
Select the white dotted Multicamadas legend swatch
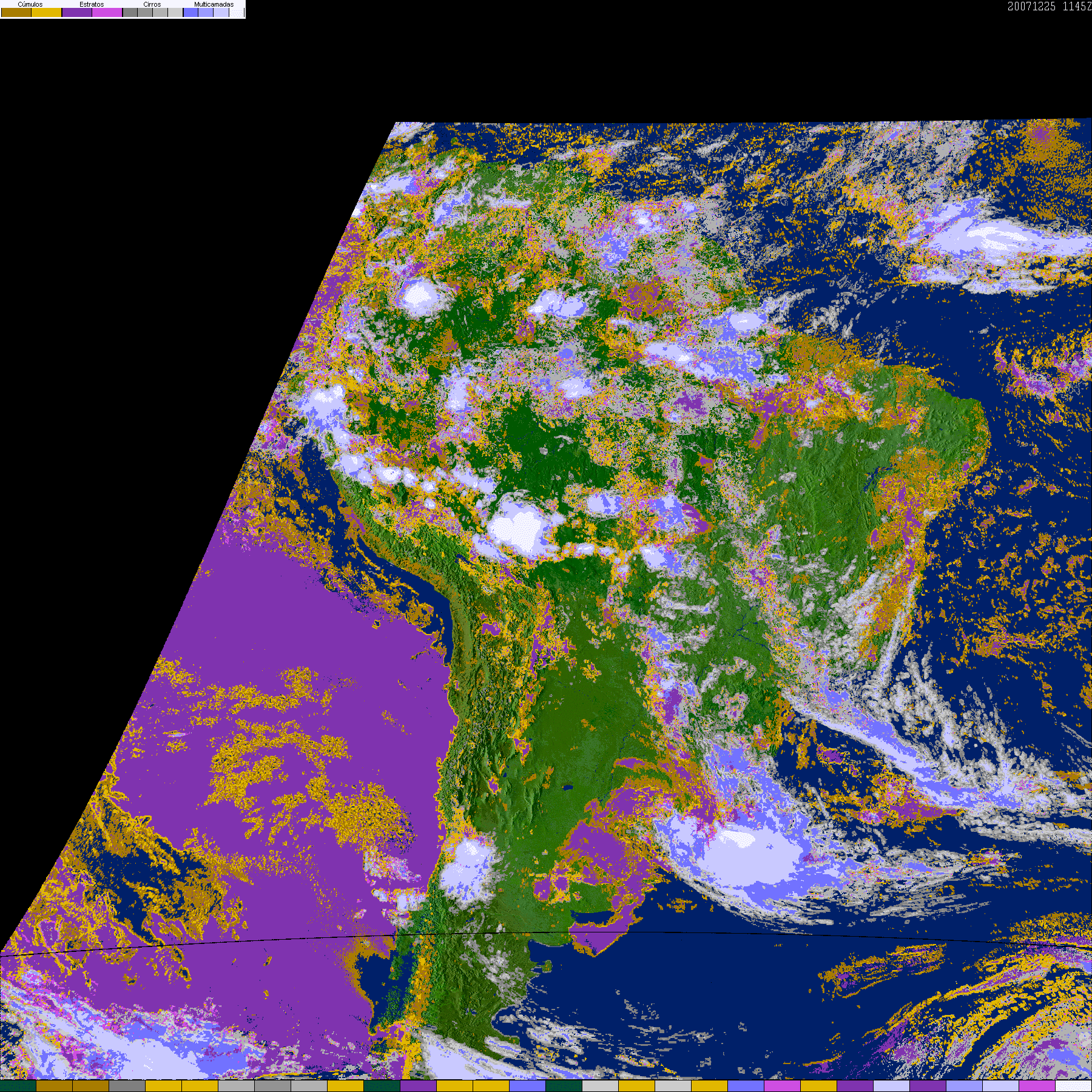click(237, 12)
